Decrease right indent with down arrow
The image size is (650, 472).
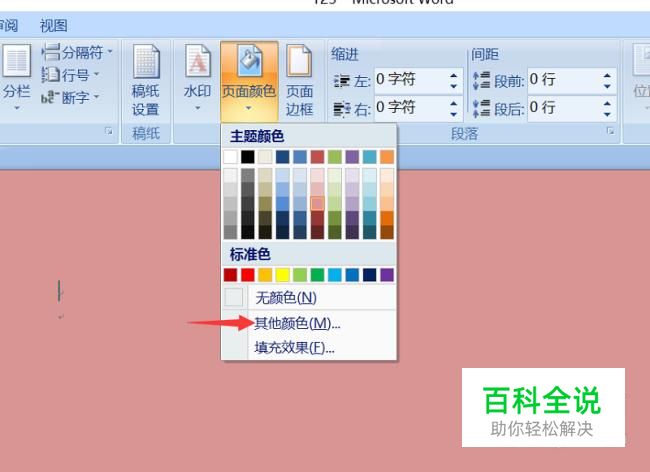pos(454,114)
